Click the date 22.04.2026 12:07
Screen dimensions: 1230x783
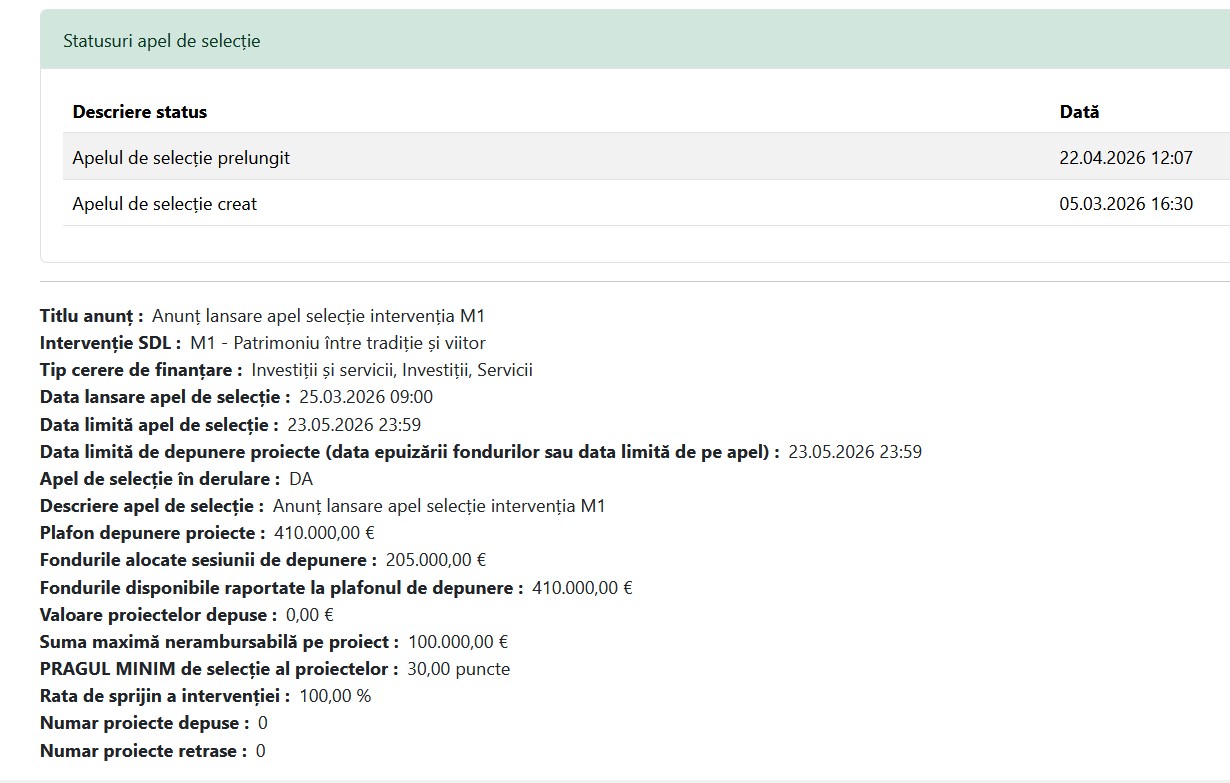click(x=1126, y=158)
